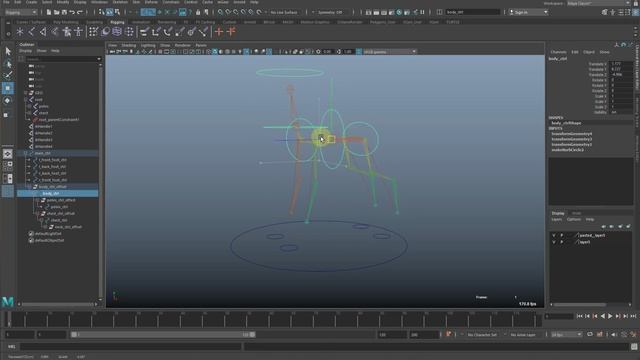Select the Rotate tool in the toolbox

[x=8, y=101]
